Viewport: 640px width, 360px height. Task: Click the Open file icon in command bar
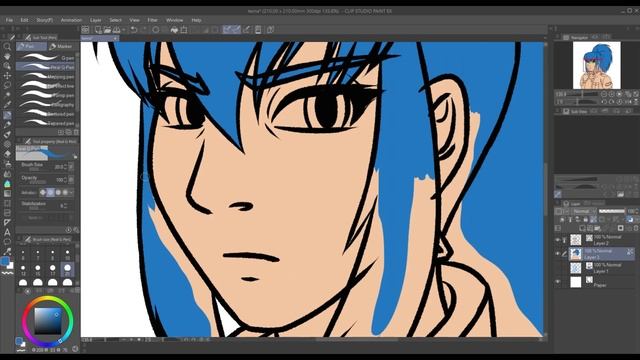(107, 29)
